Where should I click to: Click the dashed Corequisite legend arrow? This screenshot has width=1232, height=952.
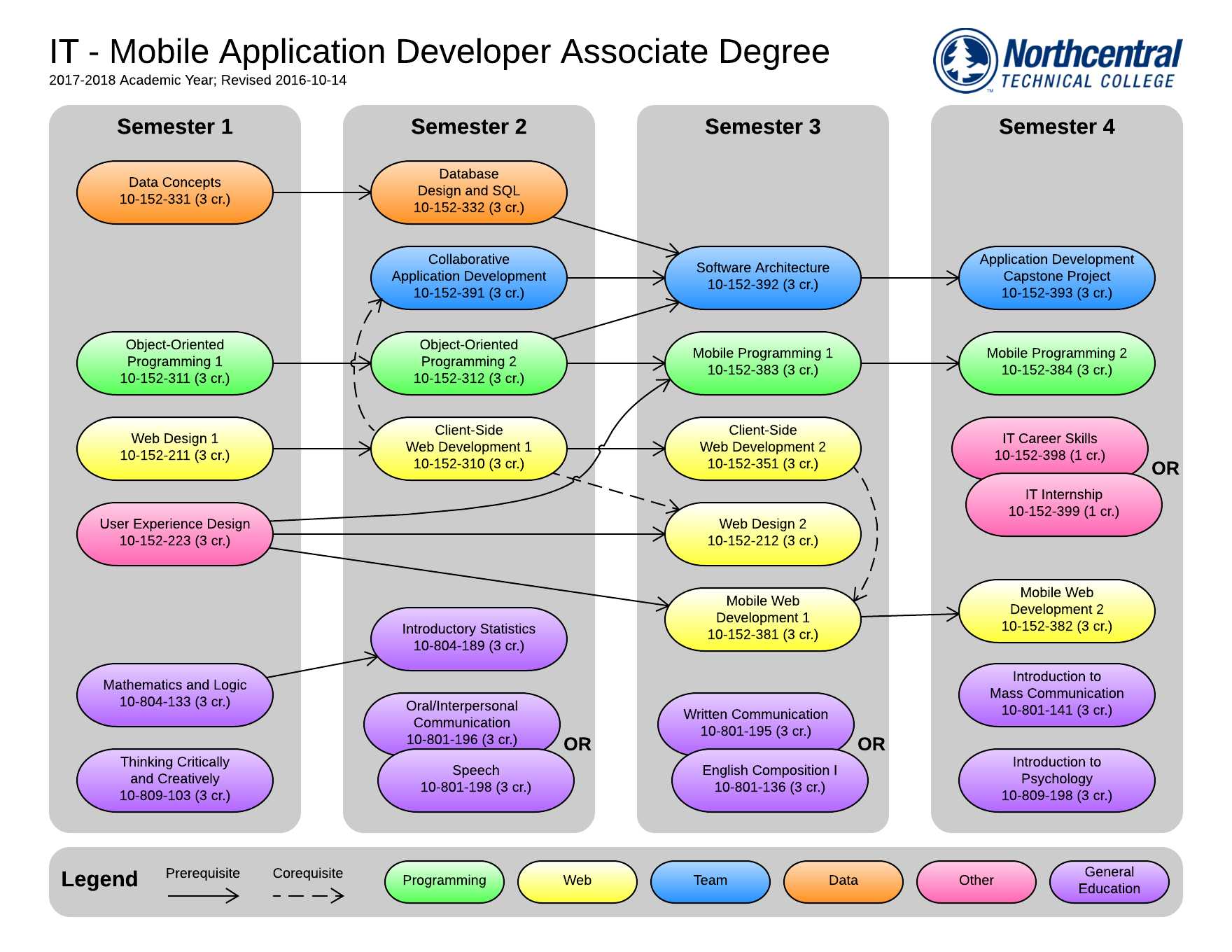tap(308, 895)
